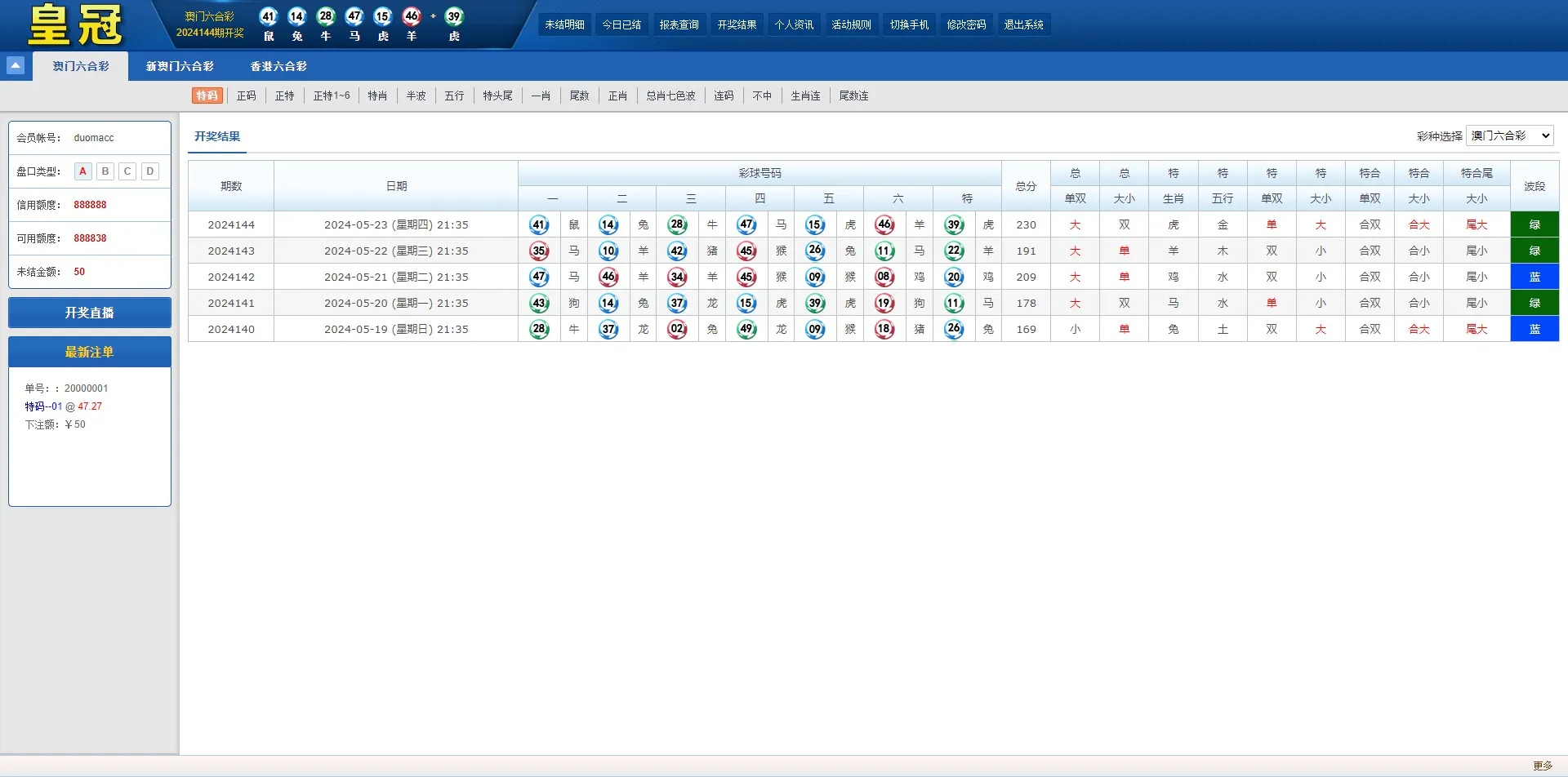Viewport: 1568px width, 777px height.
Task: Collapse the panel with the up-arrow icon
Action: click(x=16, y=66)
